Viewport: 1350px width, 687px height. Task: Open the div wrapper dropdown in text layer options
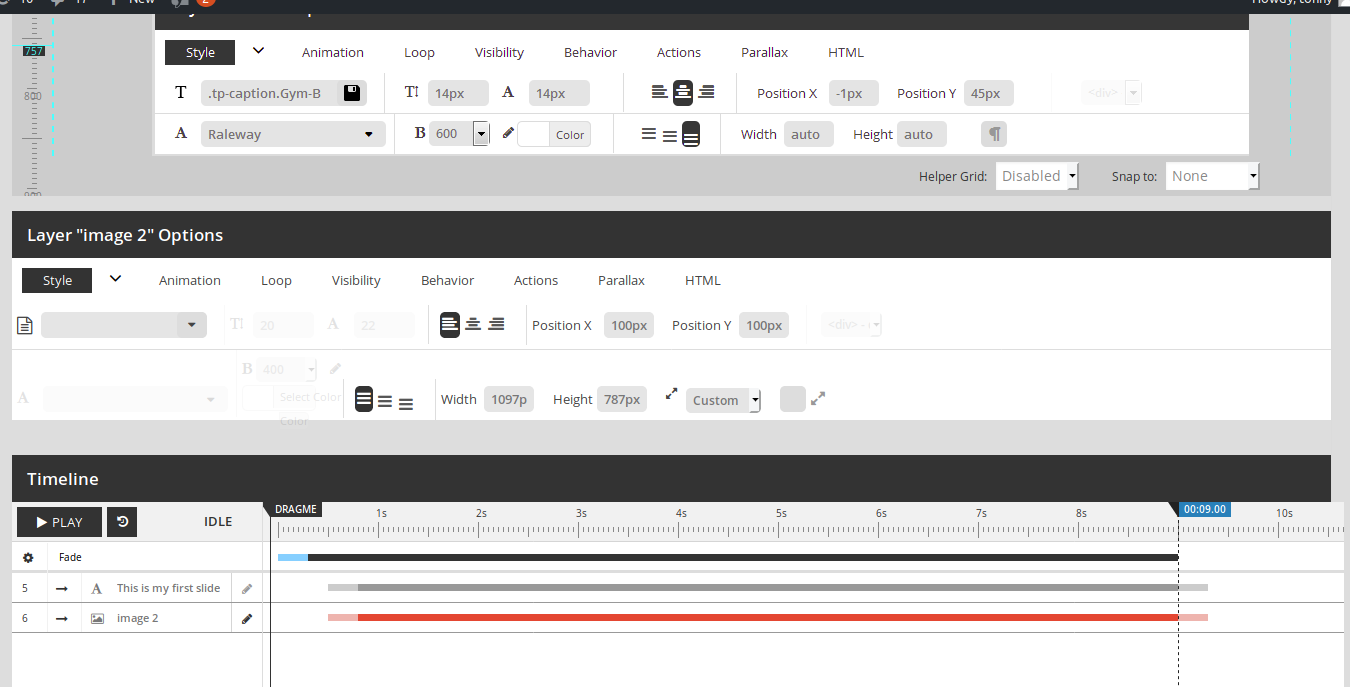click(1112, 93)
